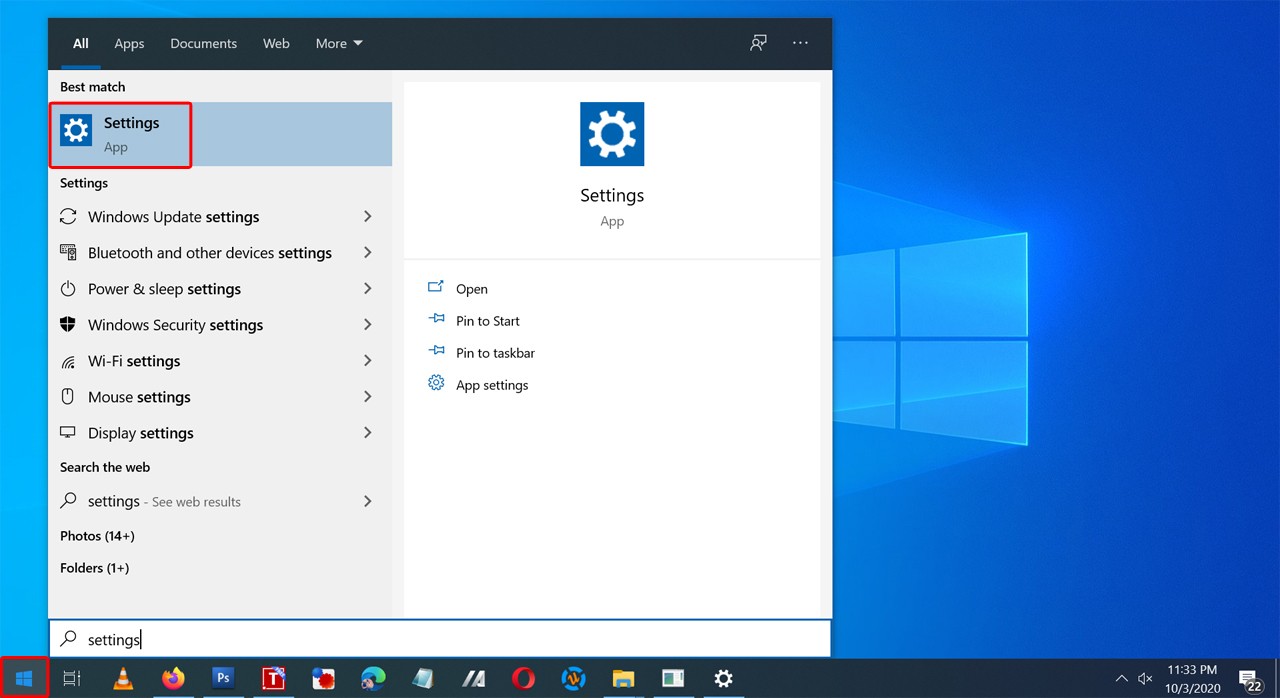Click 'Bluetooth and other devices settings' text
Image resolution: width=1280 pixels, height=698 pixels.
tap(210, 253)
